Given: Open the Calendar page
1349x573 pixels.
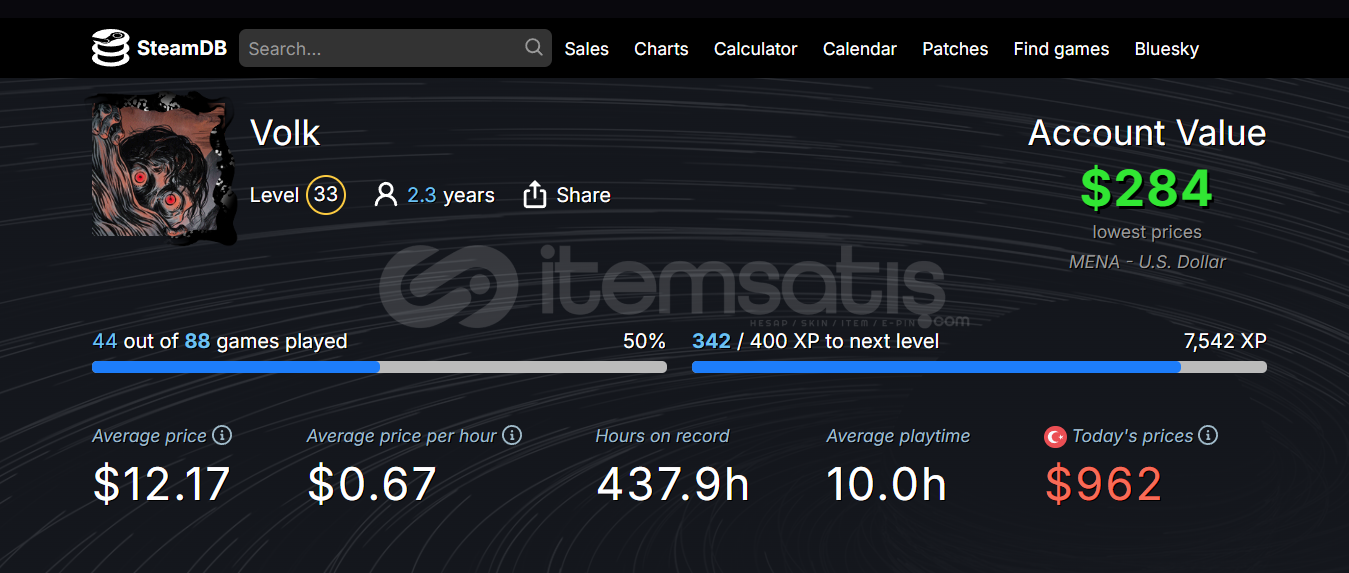Looking at the screenshot, I should [860, 49].
